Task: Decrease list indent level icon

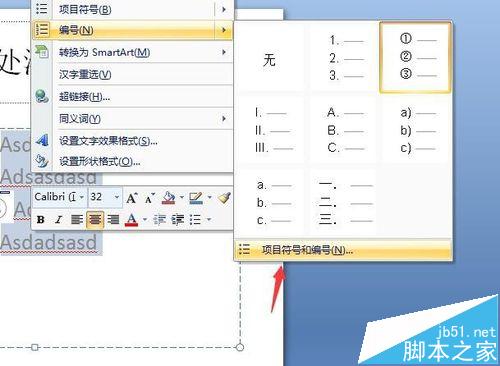Action: (159, 220)
